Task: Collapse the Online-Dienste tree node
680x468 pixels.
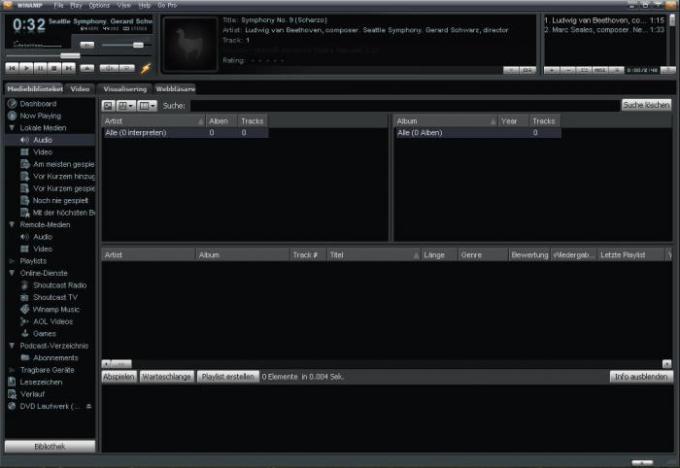Action: (x=12, y=273)
